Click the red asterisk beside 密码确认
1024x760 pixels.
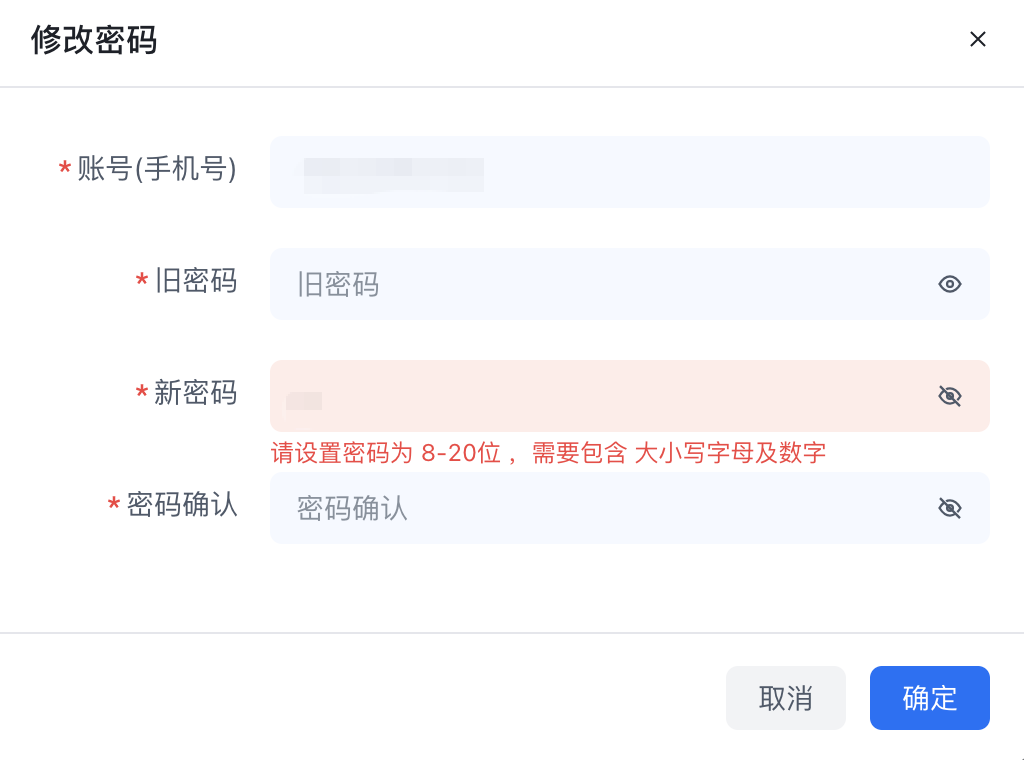[114, 507]
